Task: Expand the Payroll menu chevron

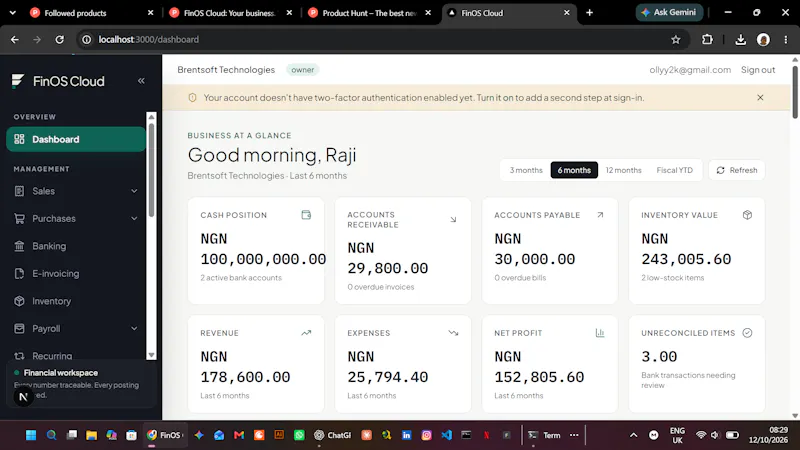Action: [x=134, y=329]
